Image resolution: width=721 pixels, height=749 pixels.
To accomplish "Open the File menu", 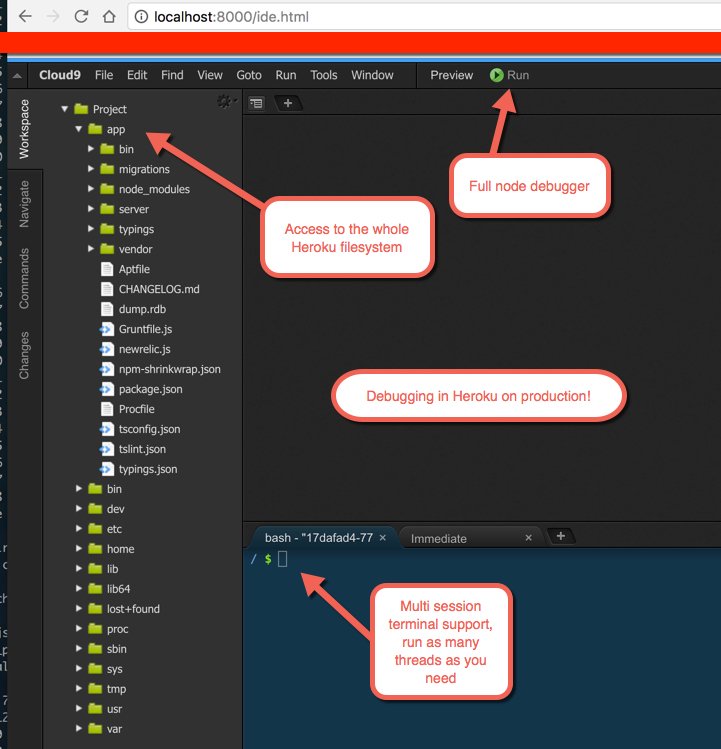I will (104, 75).
